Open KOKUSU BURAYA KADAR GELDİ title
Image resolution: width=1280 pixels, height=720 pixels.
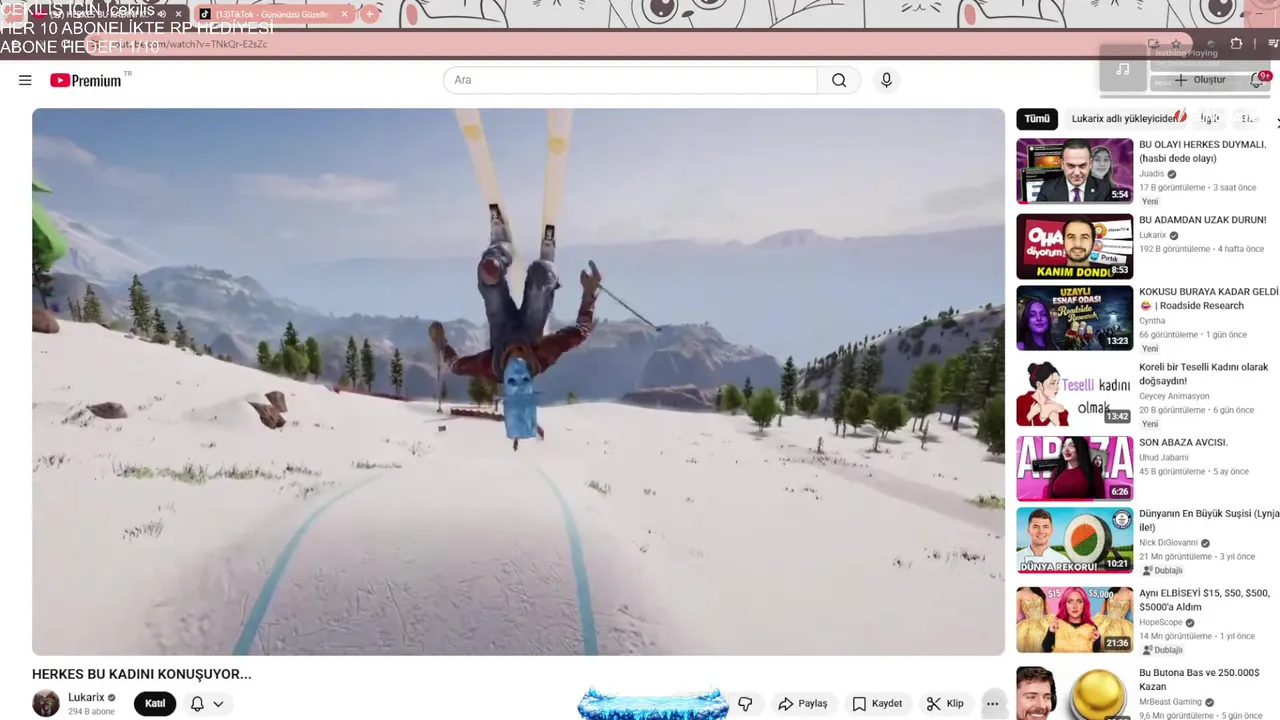pyautogui.click(x=1208, y=299)
